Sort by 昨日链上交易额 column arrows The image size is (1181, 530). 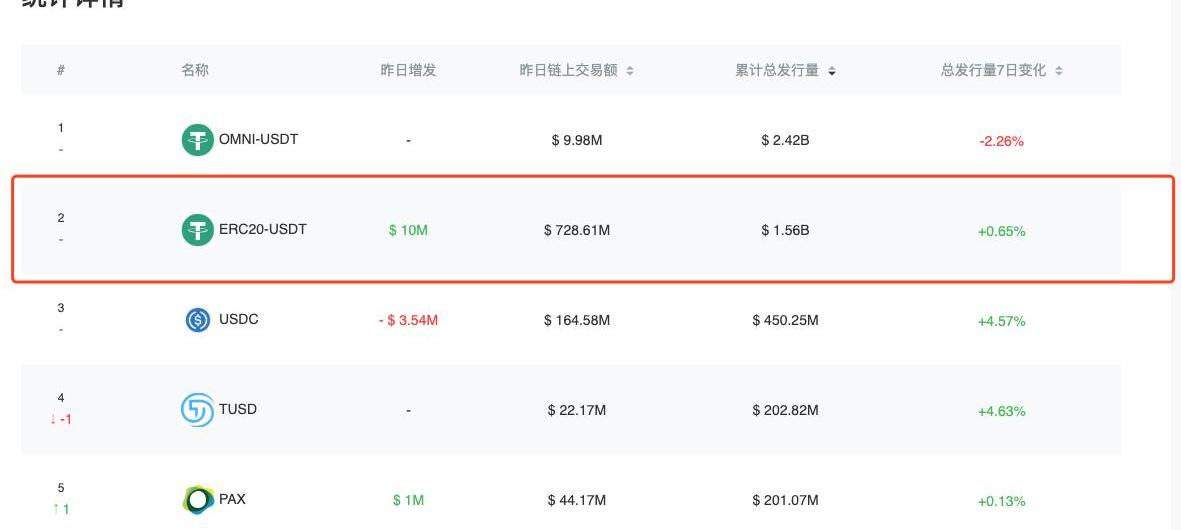pos(630,71)
